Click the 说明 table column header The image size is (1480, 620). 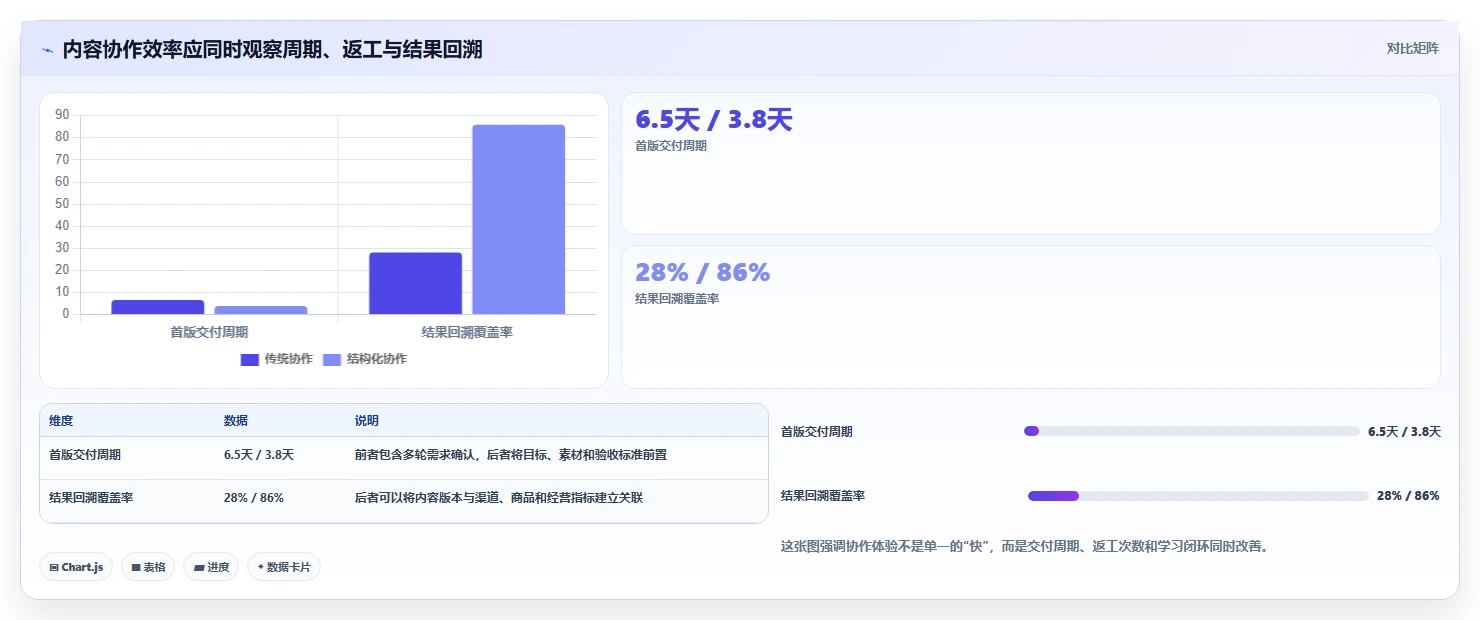[367, 421]
